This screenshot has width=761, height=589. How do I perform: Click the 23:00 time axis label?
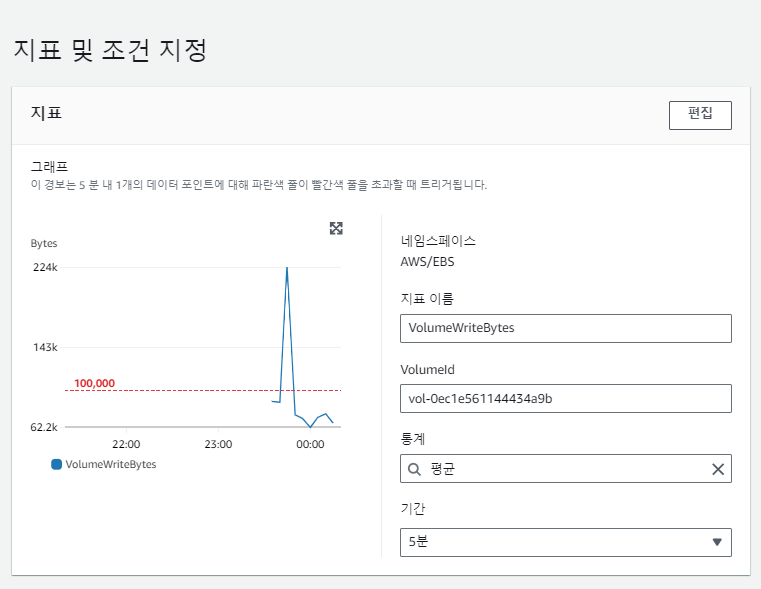[218, 444]
